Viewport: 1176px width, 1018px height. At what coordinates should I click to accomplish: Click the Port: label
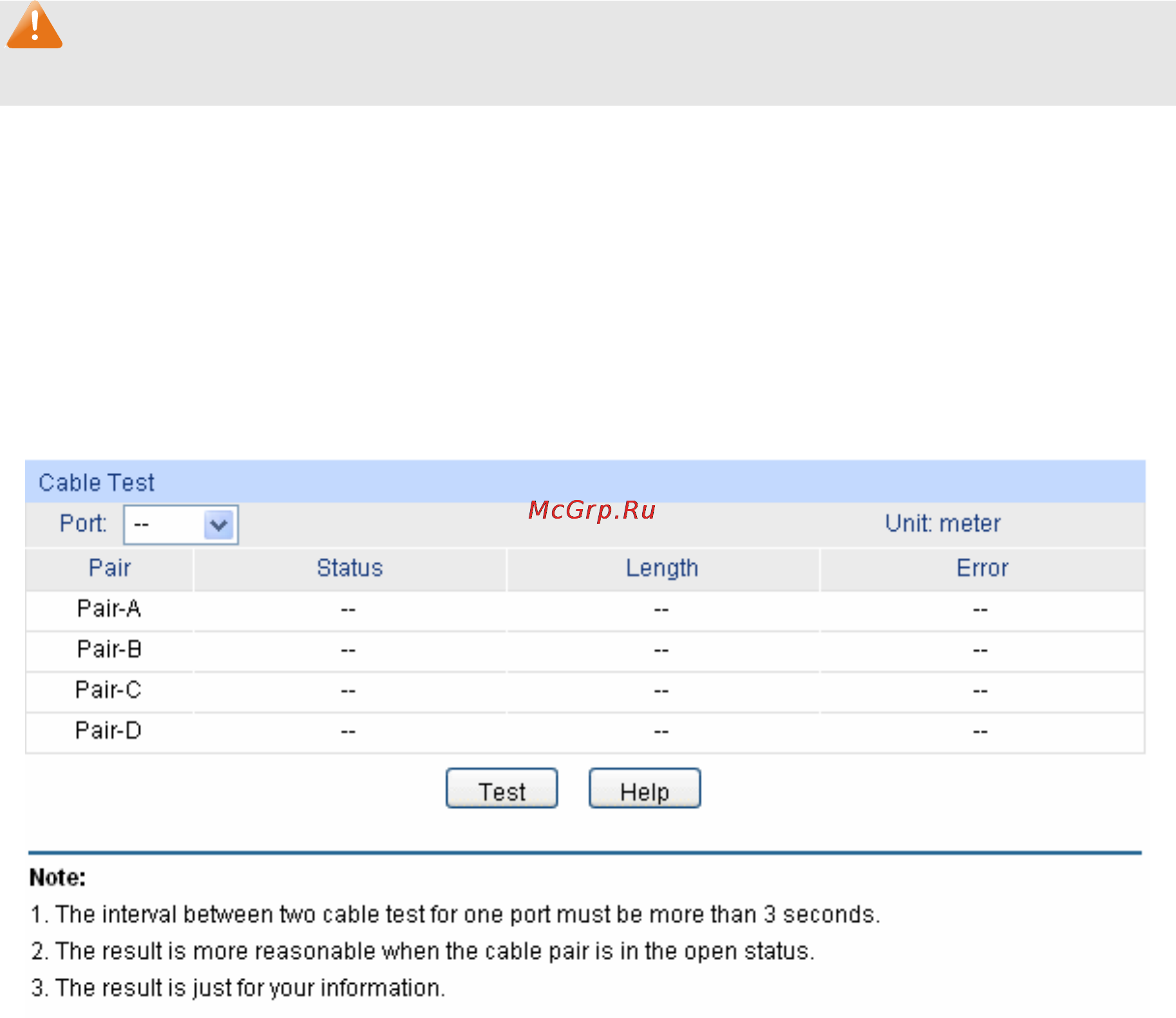(83, 523)
